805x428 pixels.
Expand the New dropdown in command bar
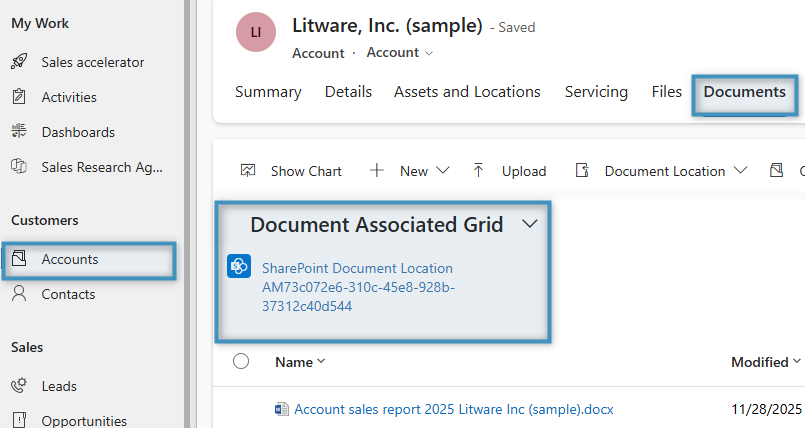[442, 171]
